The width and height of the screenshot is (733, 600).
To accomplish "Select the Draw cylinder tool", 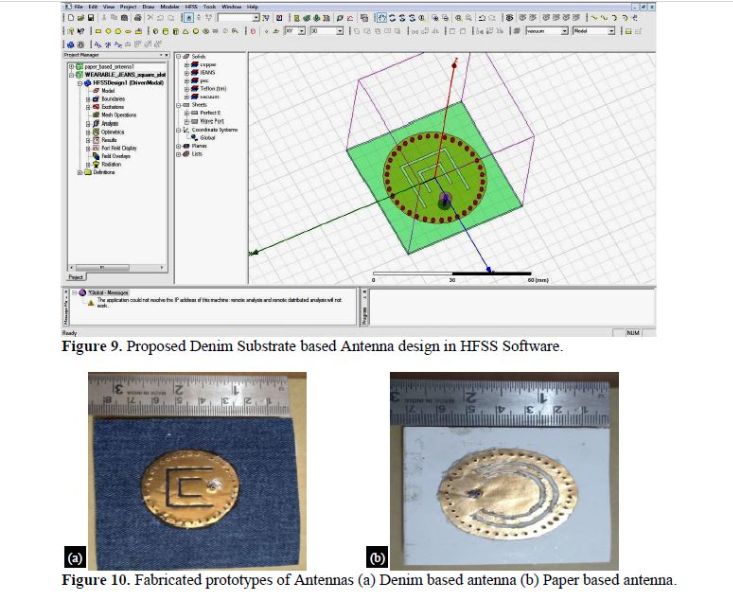I will pos(165,31).
